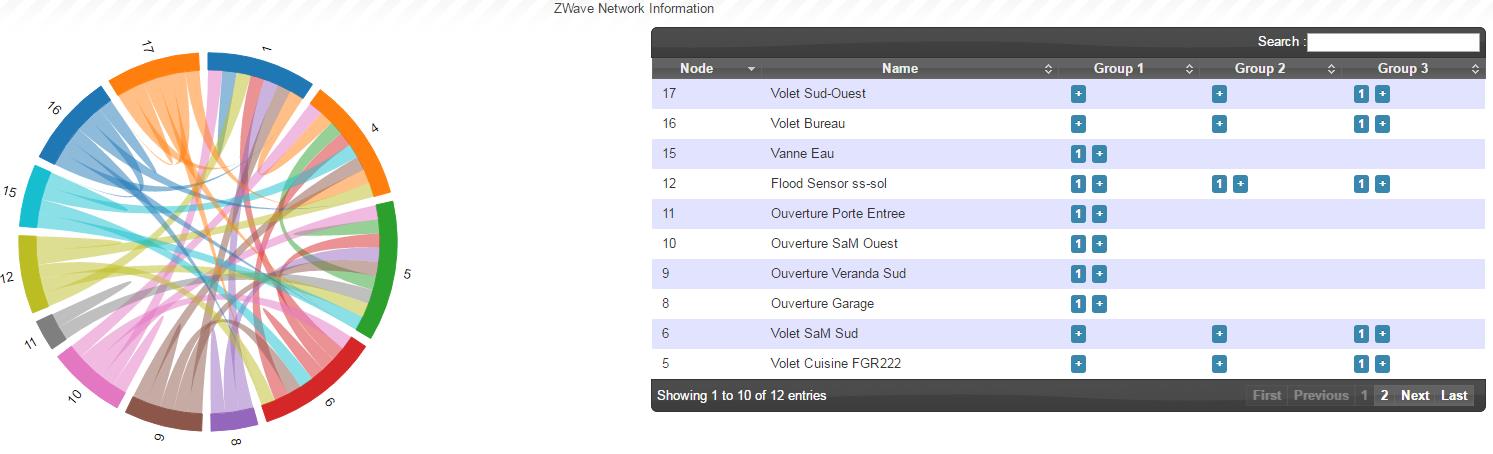Sort table by Node column
Image resolution: width=1493 pixels, height=454 pixels.
click(706, 69)
